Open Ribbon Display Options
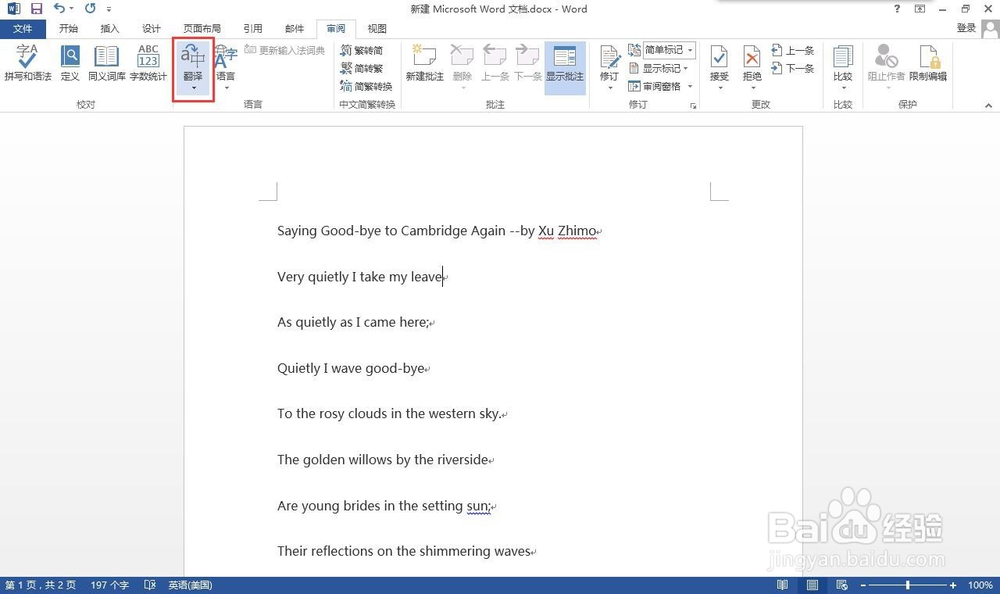This screenshot has height=594, width=1000. click(x=920, y=9)
